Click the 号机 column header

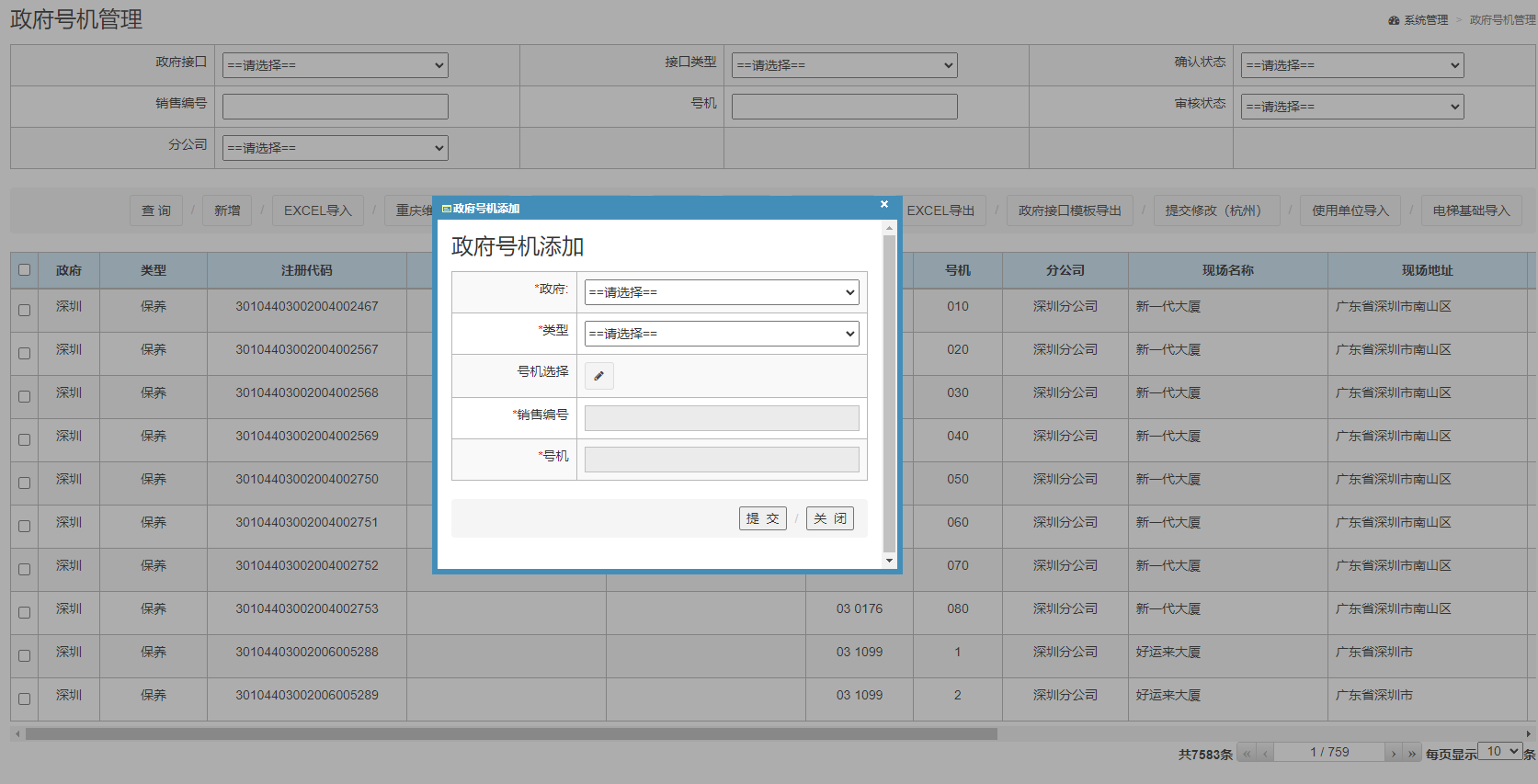coord(958,271)
